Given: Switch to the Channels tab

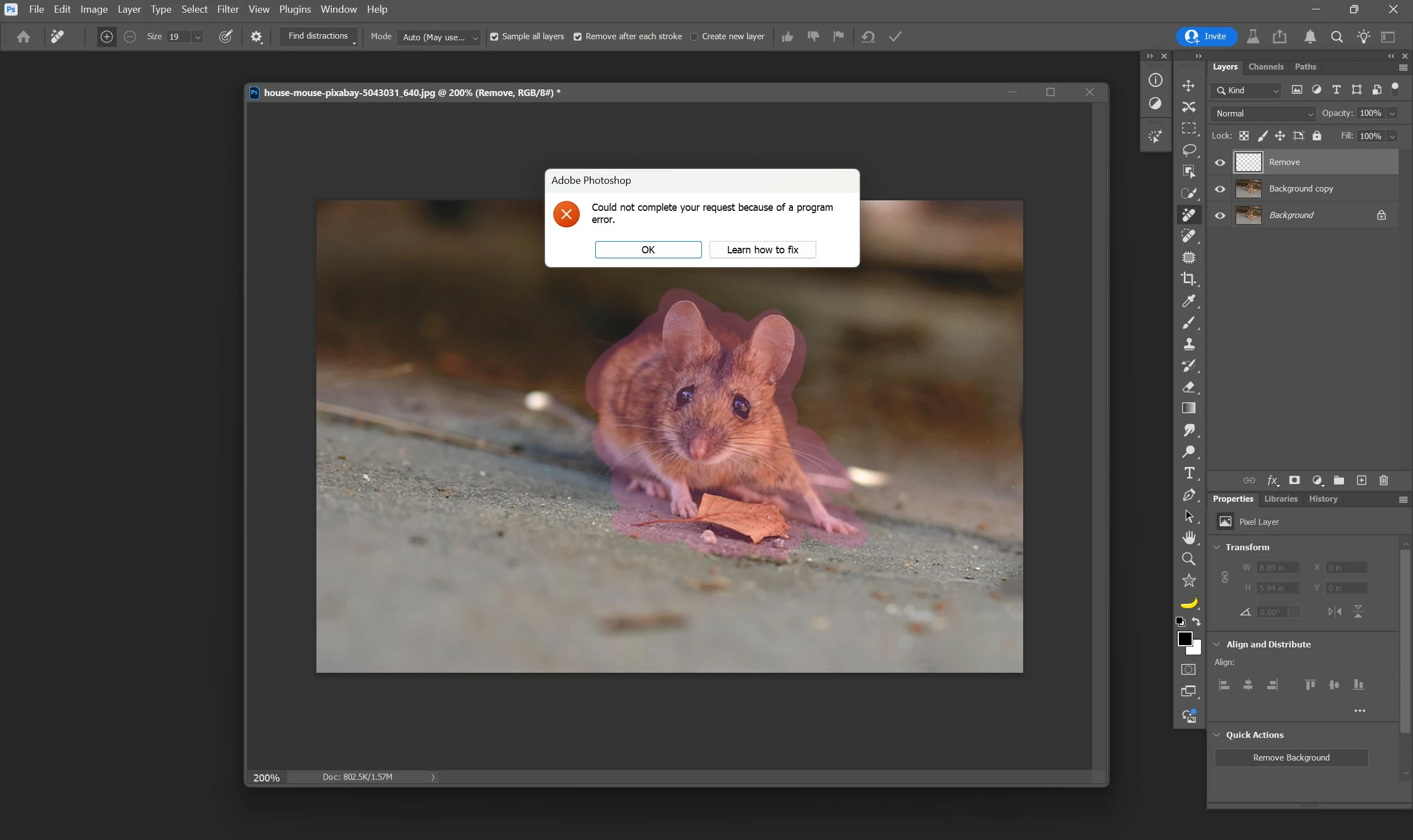Looking at the screenshot, I should click(1265, 67).
